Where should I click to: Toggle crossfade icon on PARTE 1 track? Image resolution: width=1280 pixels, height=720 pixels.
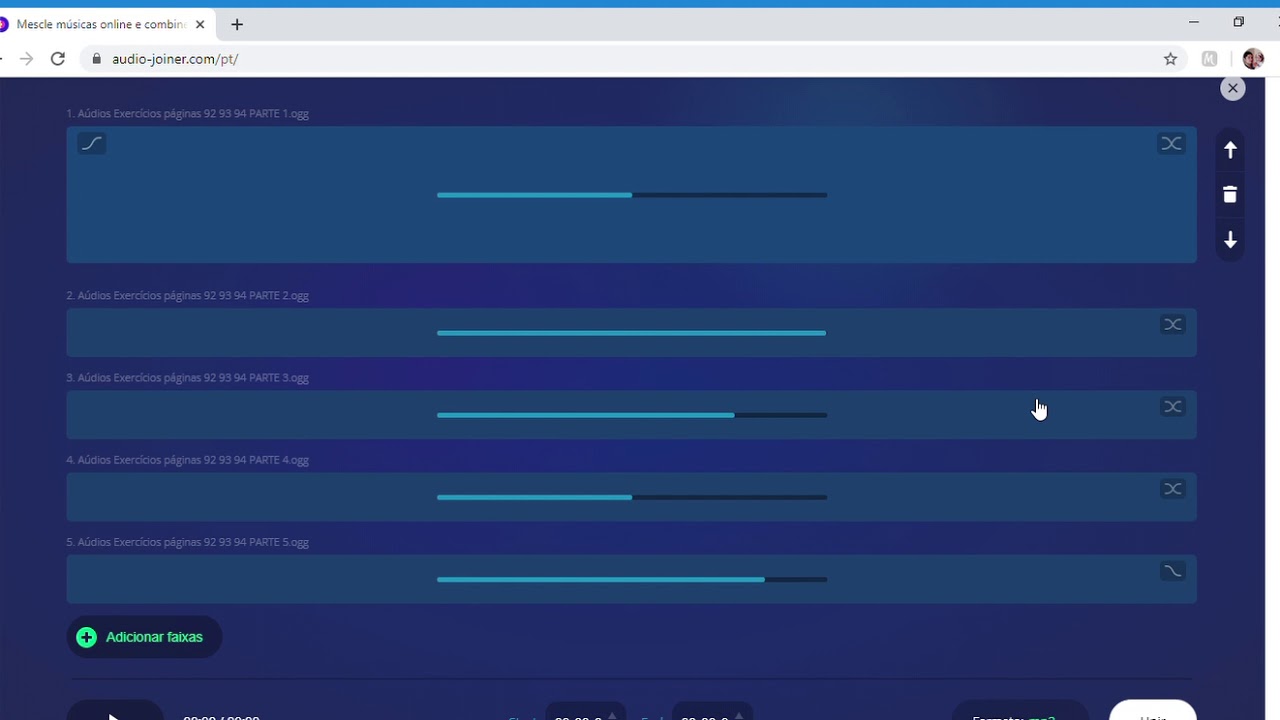(1171, 143)
